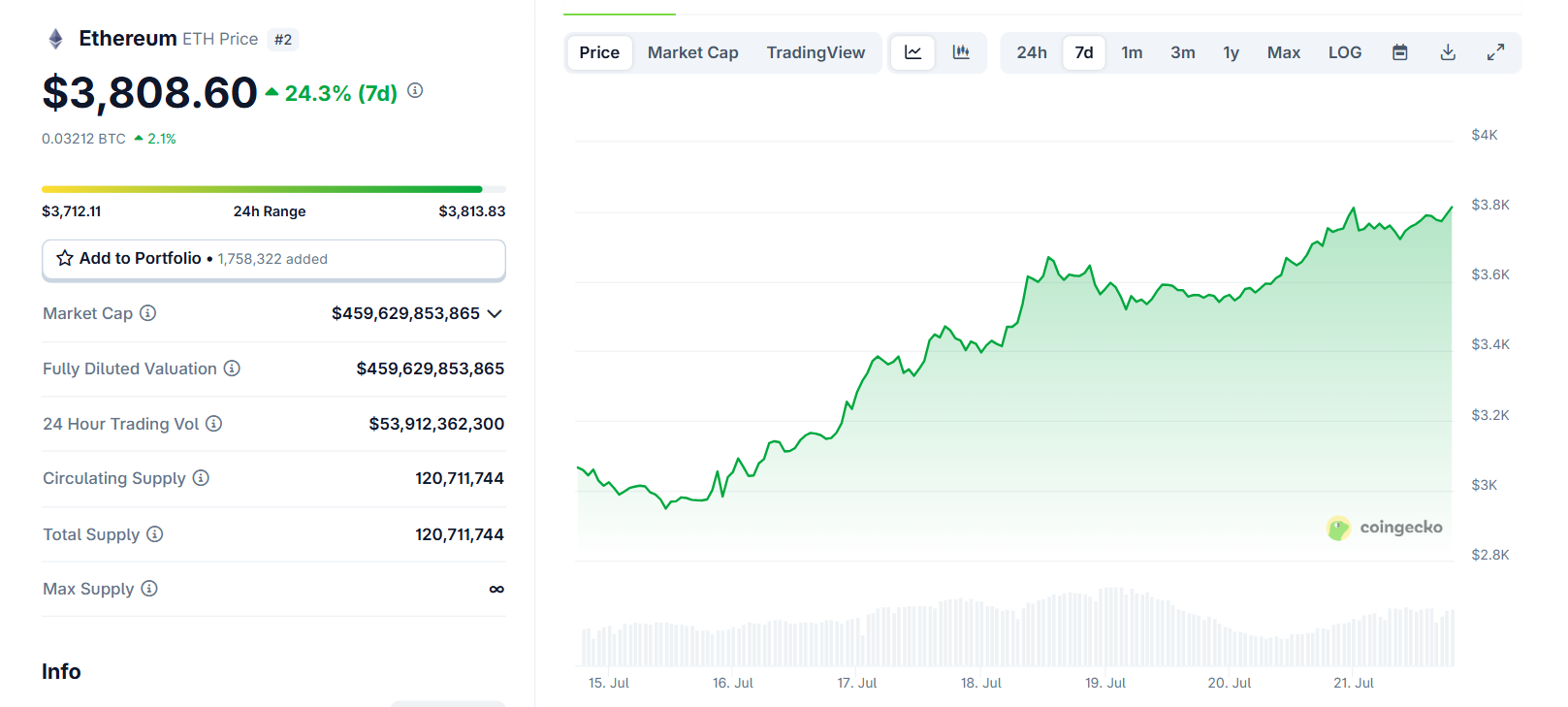This screenshot has width=1568, height=707.
Task: Expand the Market Cap value chevron
Action: [495, 313]
